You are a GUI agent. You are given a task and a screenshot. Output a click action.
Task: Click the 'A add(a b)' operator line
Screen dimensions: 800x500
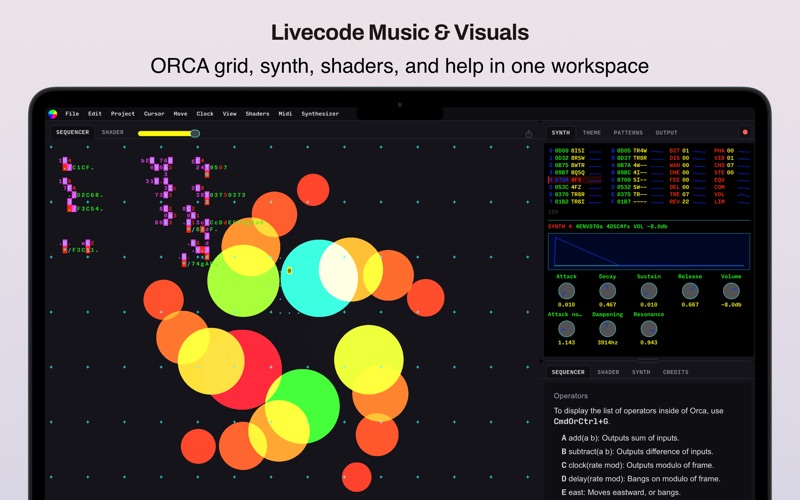[620, 438]
